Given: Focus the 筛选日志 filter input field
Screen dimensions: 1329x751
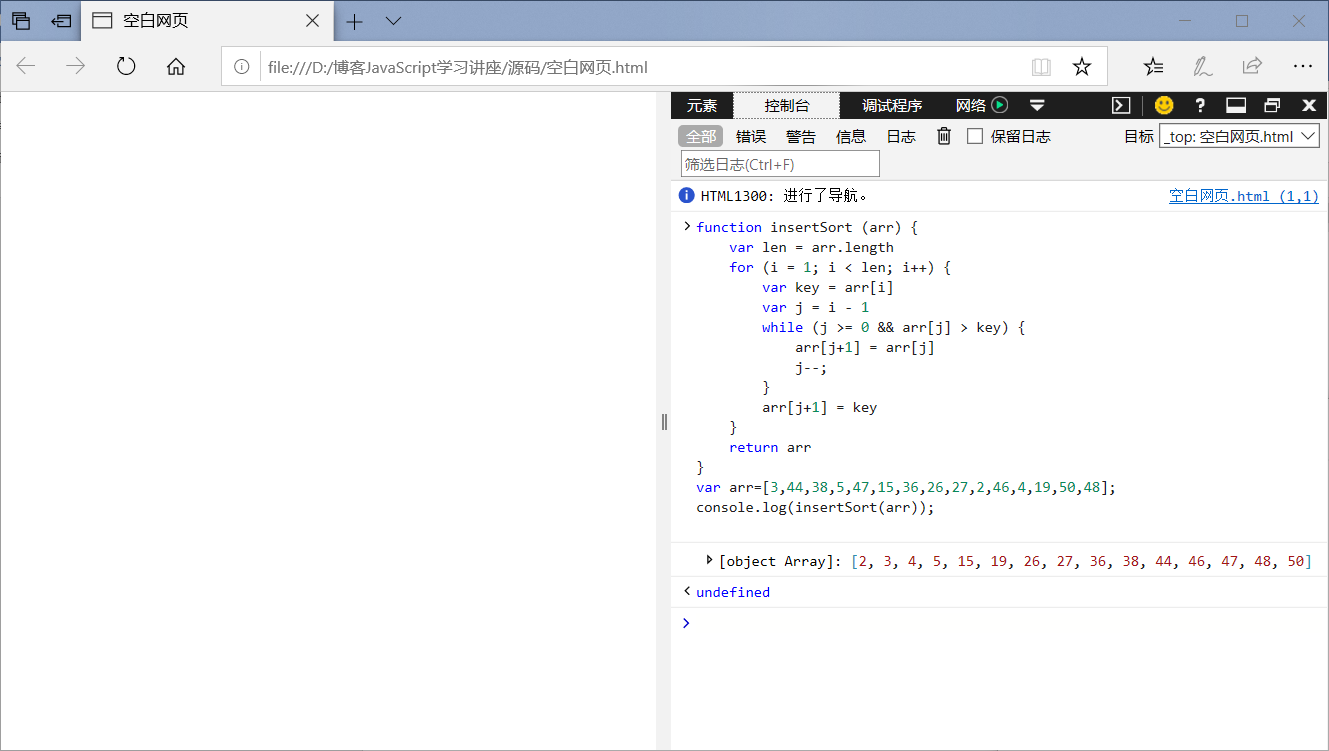Looking at the screenshot, I should (780, 164).
